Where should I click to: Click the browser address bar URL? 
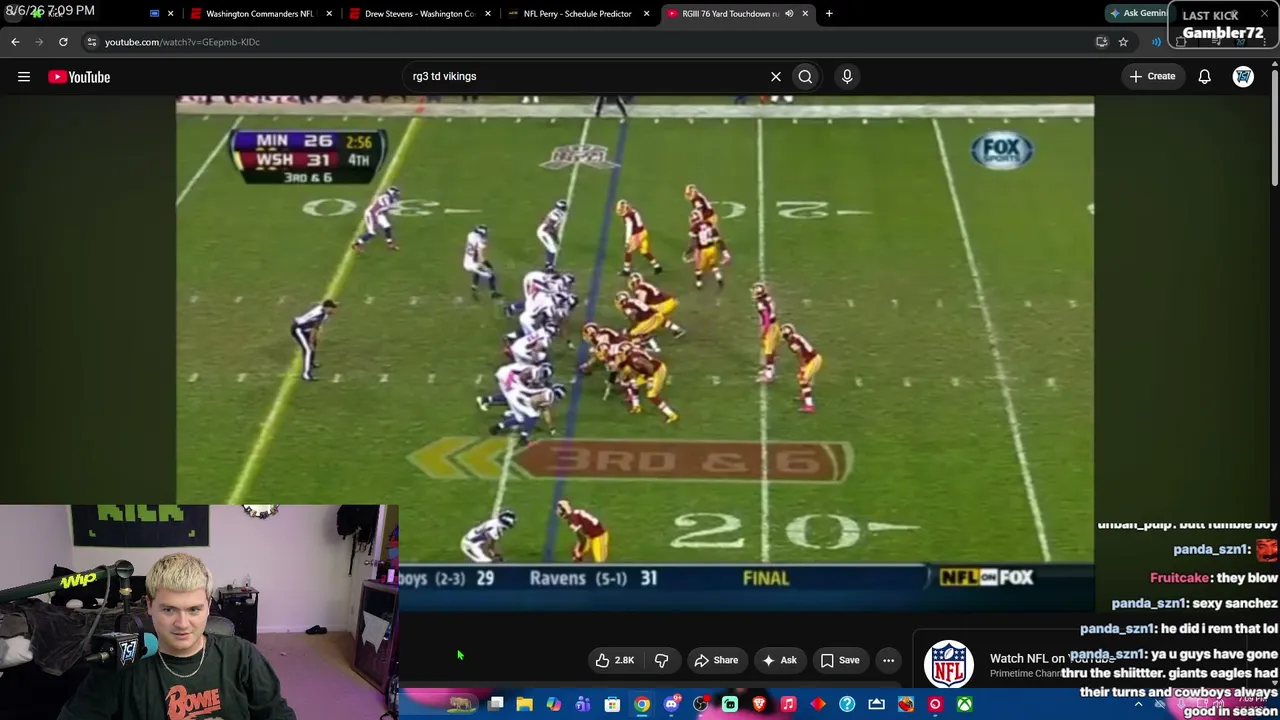click(x=182, y=42)
